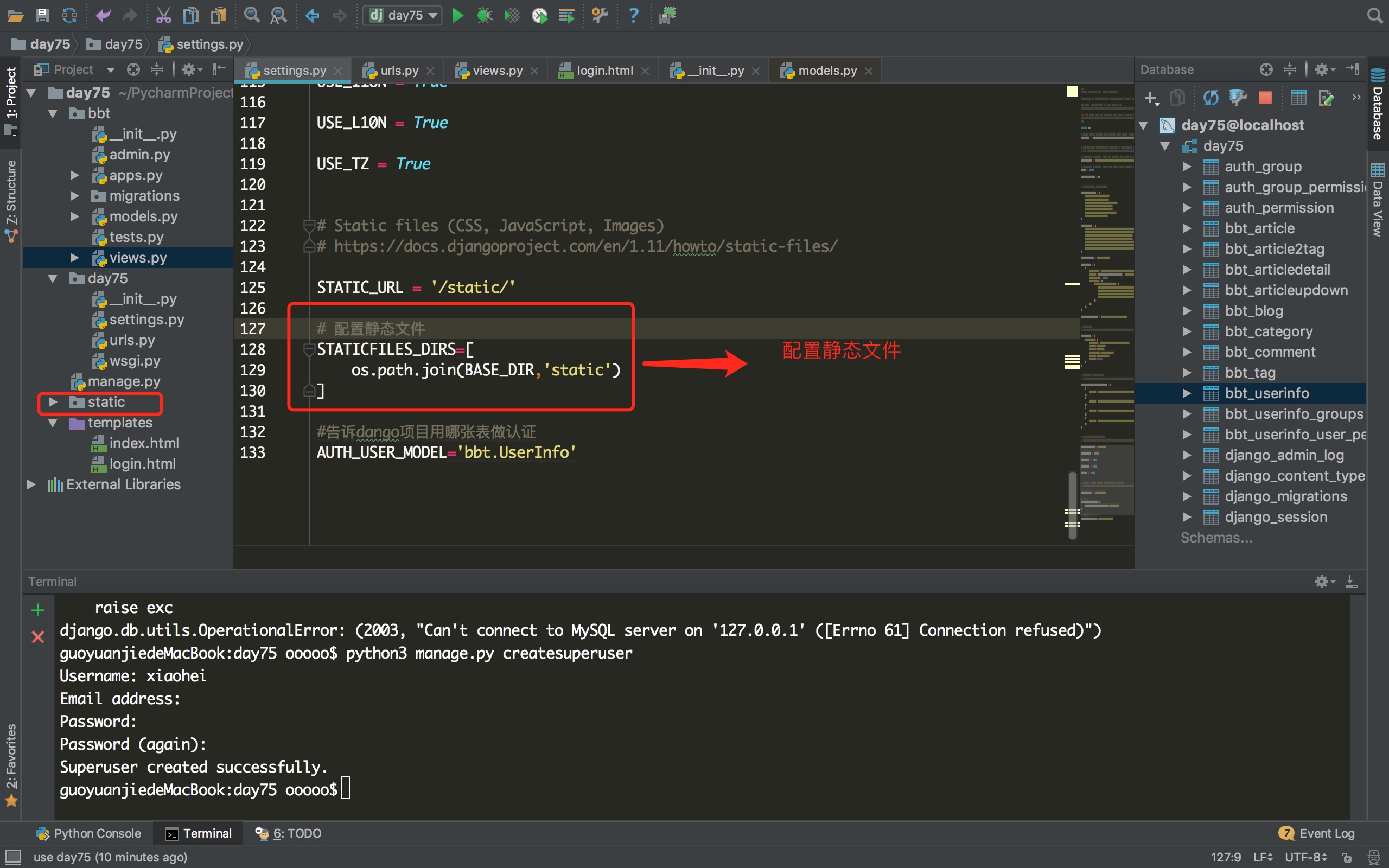Open a new terminal session with the green plus
1389x868 pixels.
point(38,610)
